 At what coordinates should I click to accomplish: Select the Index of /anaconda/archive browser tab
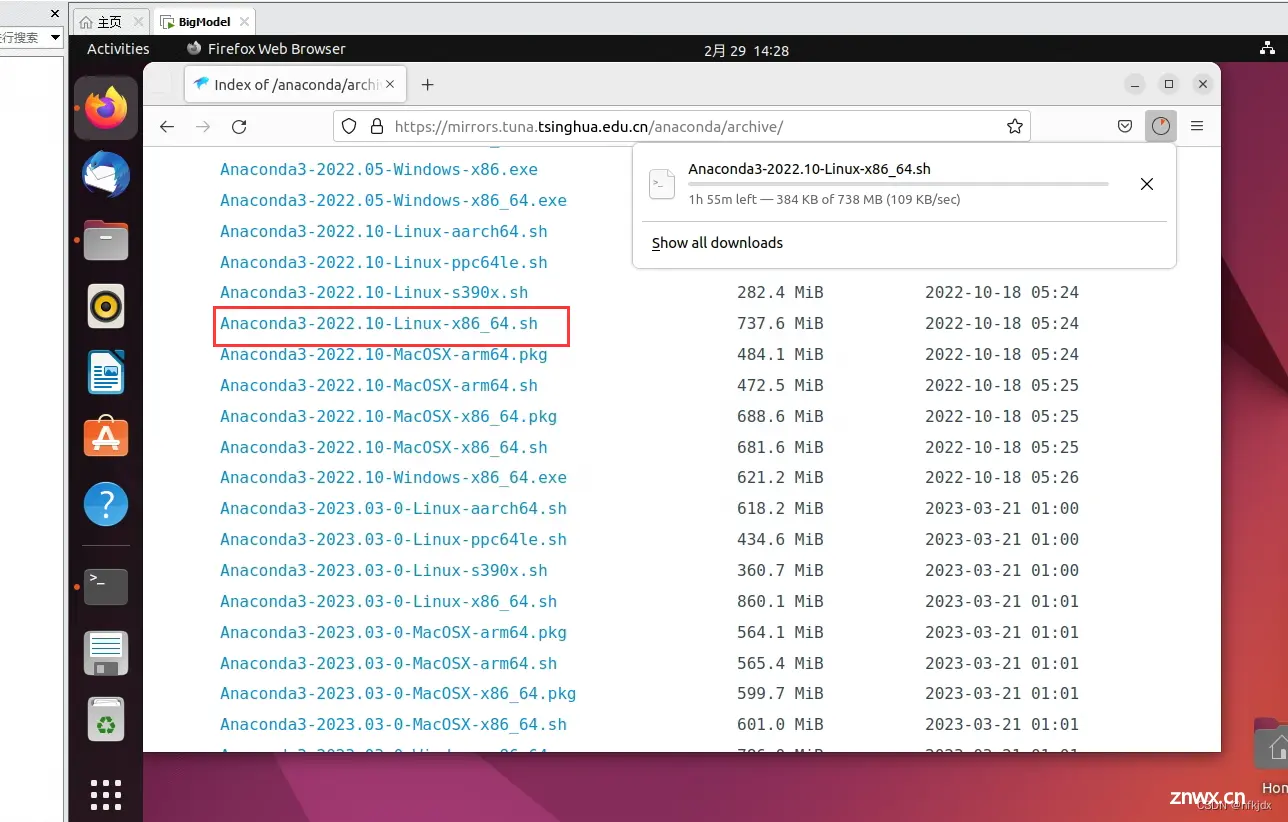click(296, 85)
